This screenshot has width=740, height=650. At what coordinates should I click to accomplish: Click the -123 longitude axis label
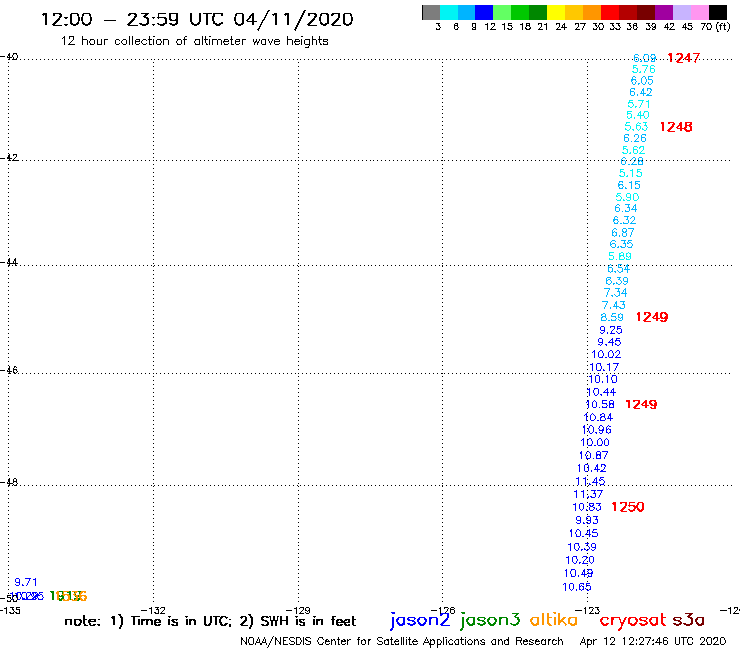588,610
